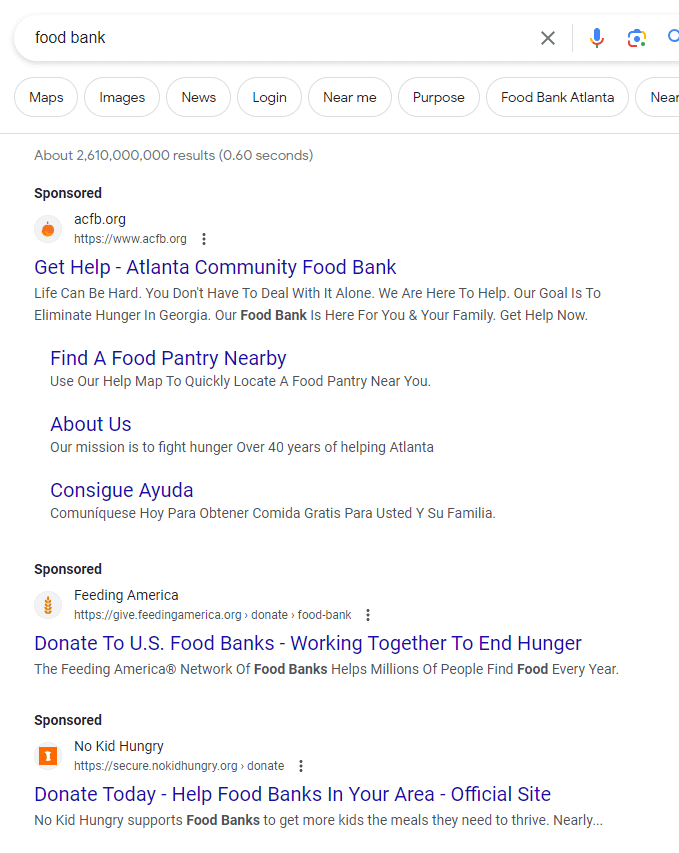Open Get Help - Atlanta Community Food Bank
Screen dimensions: 679x853
215,267
